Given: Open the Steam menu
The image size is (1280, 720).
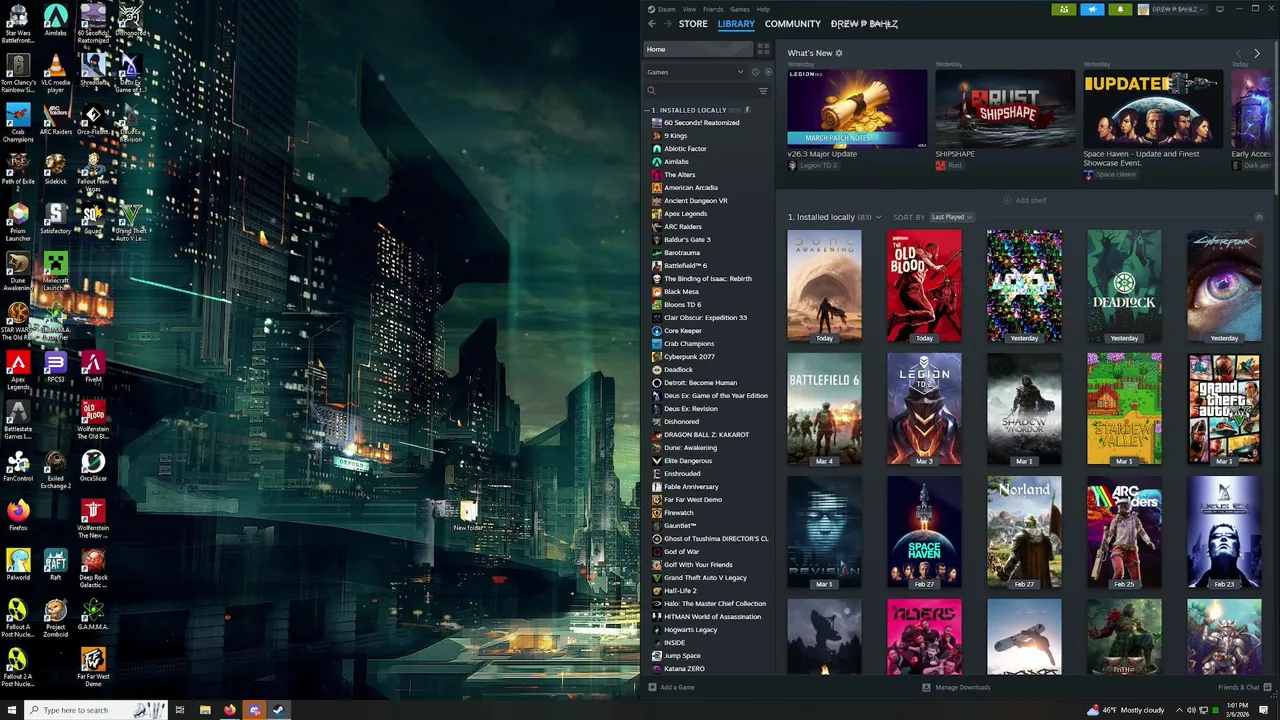Looking at the screenshot, I should pos(666,9).
